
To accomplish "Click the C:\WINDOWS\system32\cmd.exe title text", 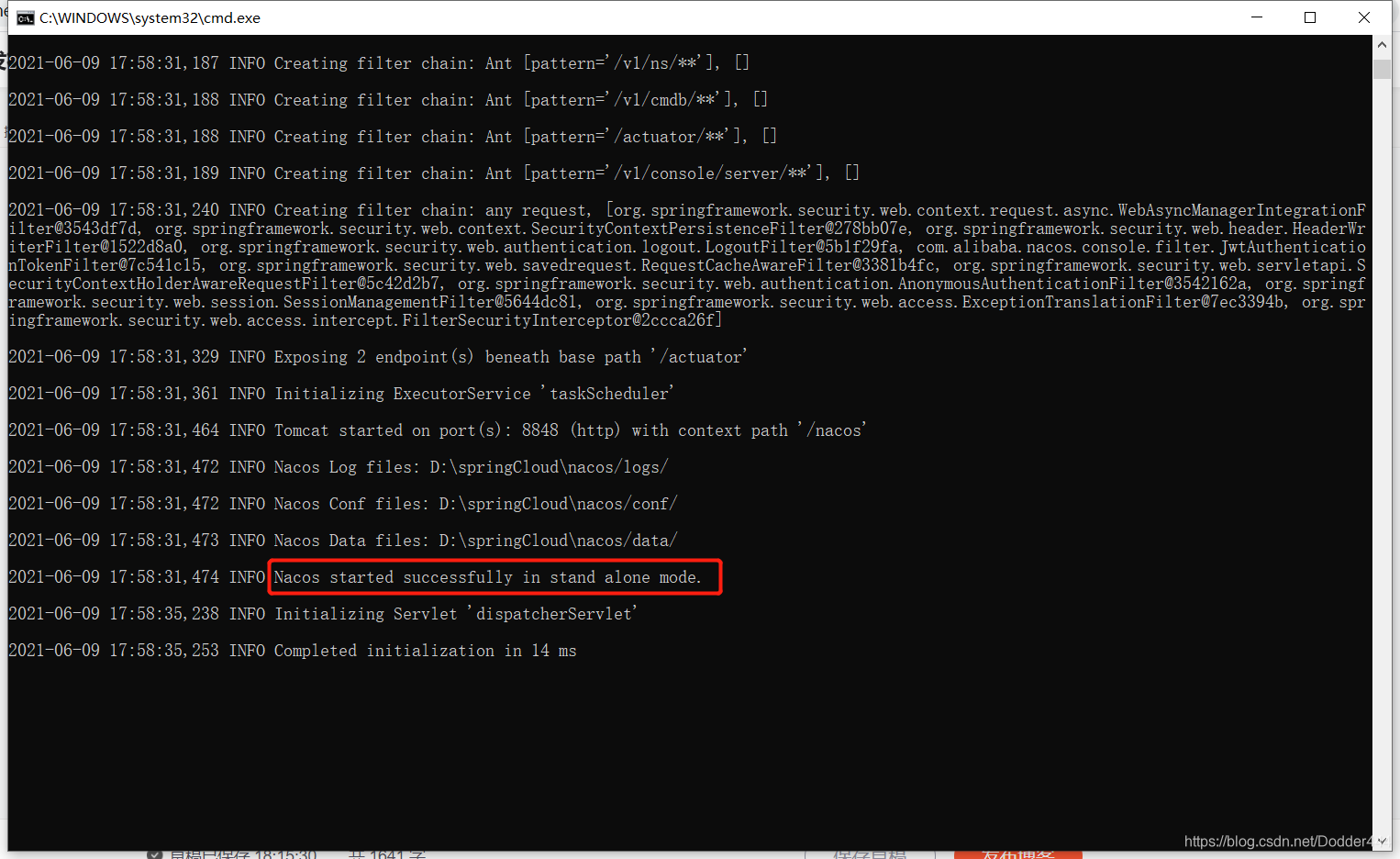I will click(150, 18).
